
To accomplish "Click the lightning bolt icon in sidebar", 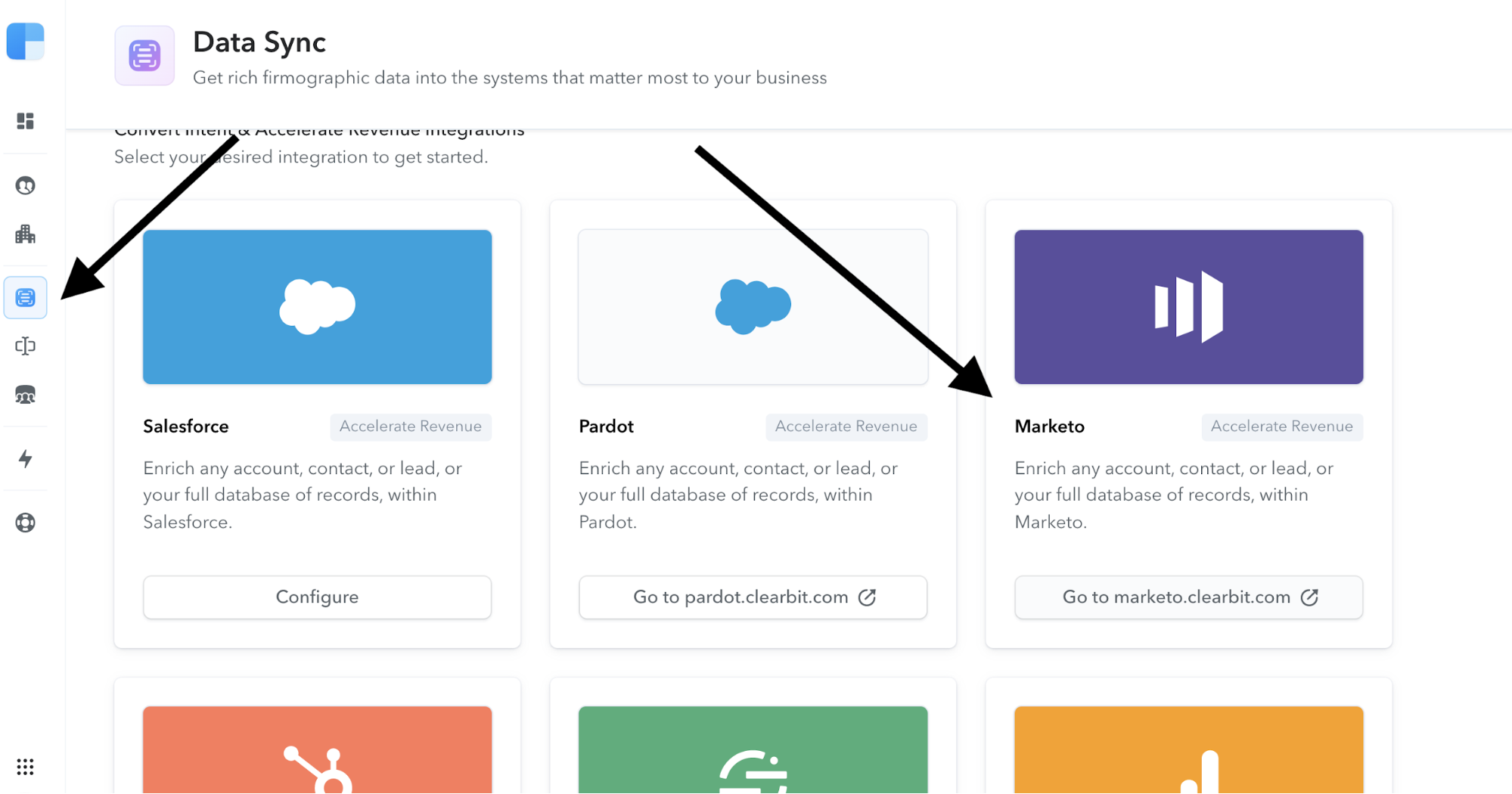I will (26, 458).
